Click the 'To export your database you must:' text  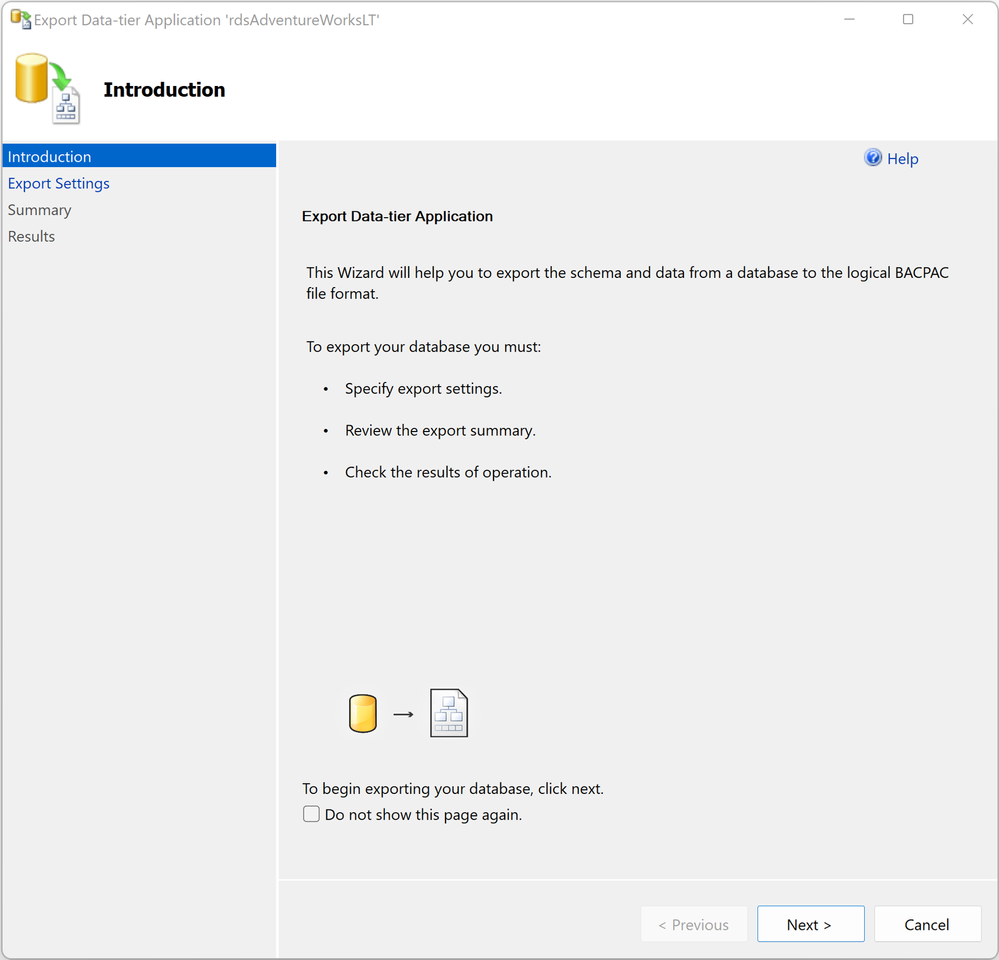[424, 347]
